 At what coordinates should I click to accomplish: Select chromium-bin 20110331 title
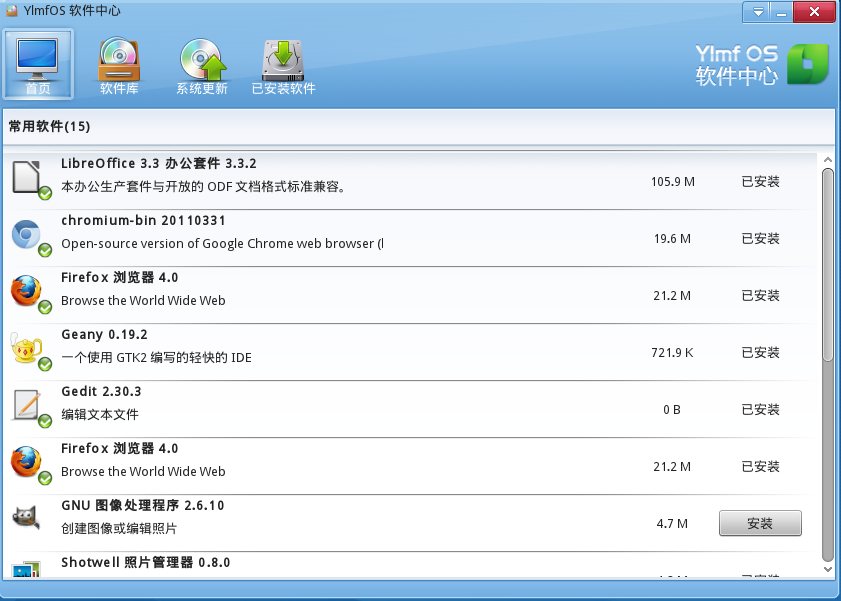point(143,220)
